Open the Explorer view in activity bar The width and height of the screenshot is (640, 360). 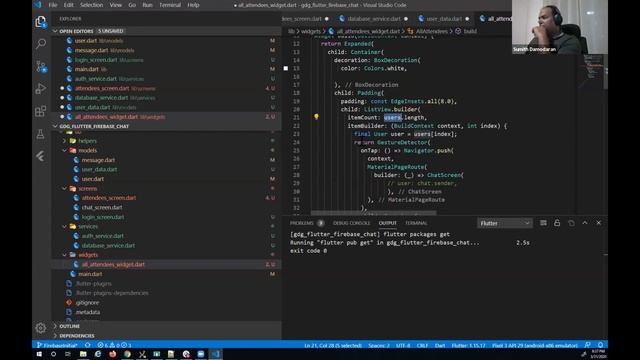(41, 22)
